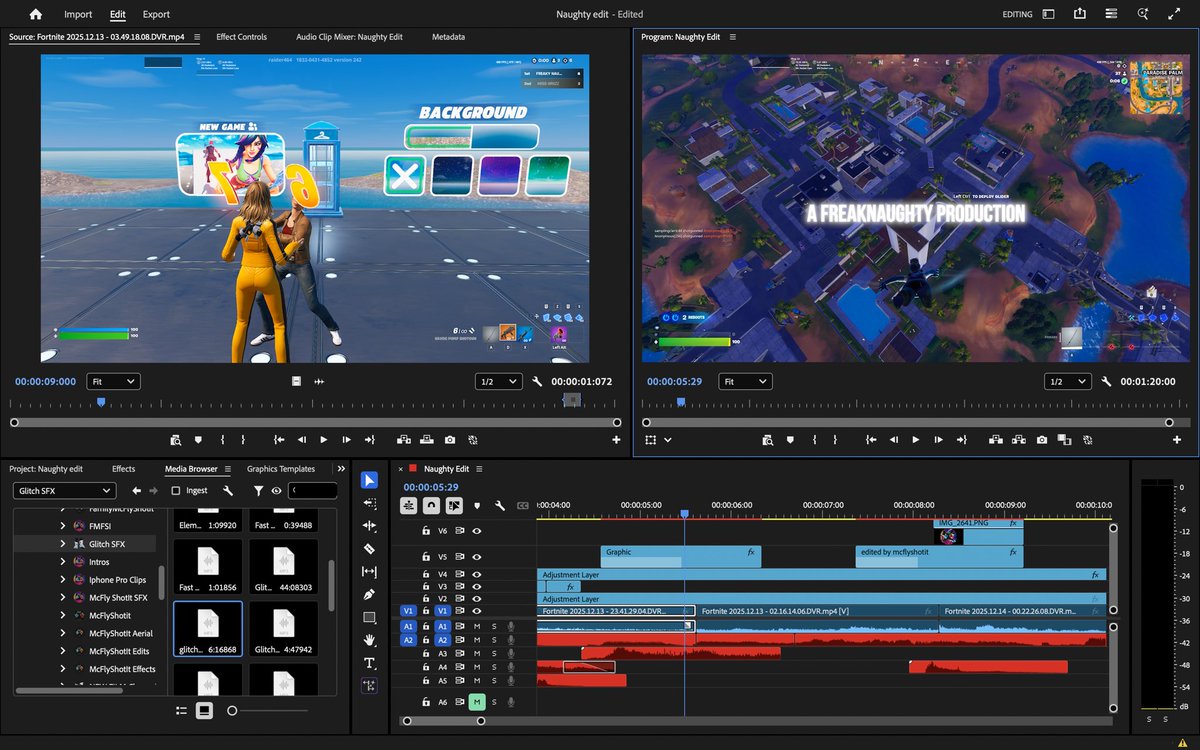Image resolution: width=1200 pixels, height=750 pixels.
Task: Switch to Export tab
Action: 156,14
